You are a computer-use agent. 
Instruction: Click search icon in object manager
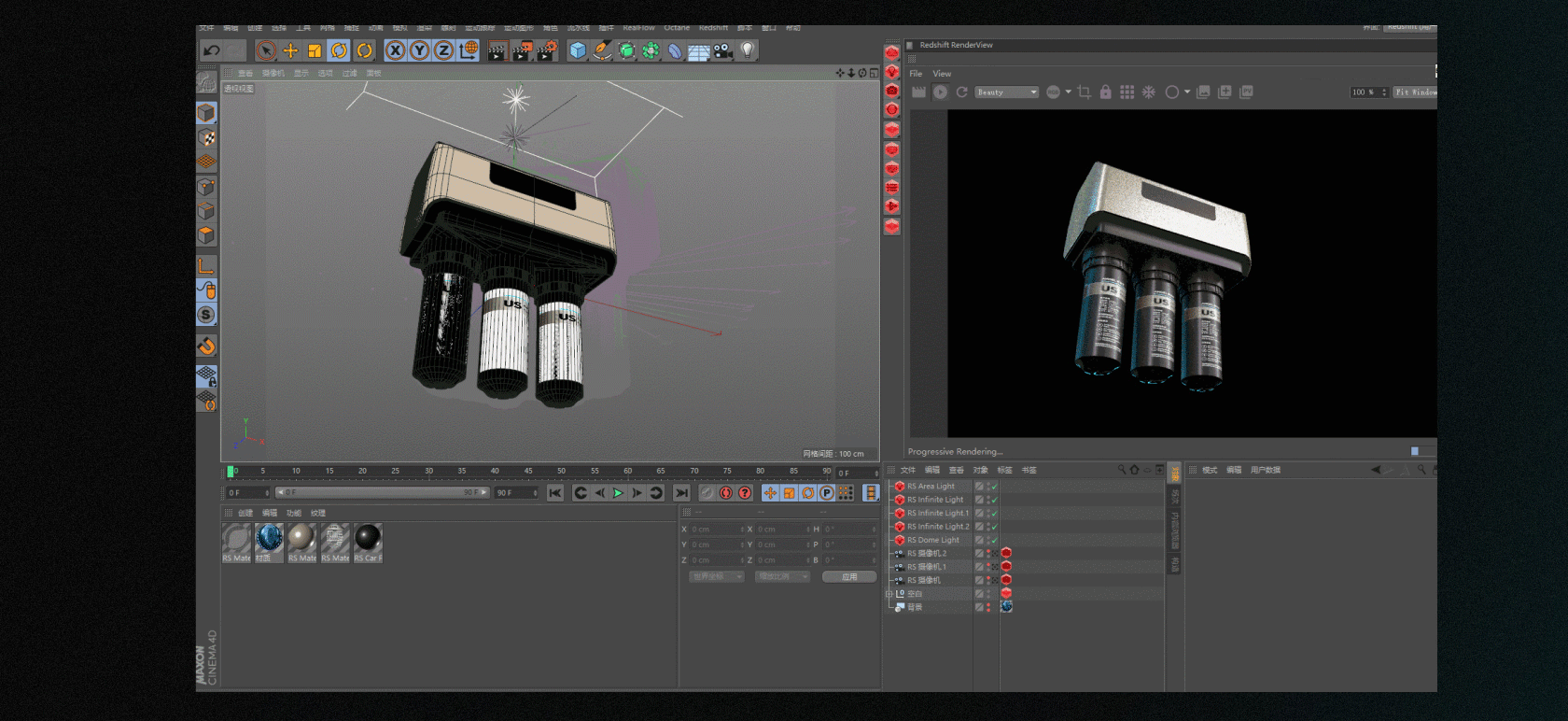(x=1122, y=470)
